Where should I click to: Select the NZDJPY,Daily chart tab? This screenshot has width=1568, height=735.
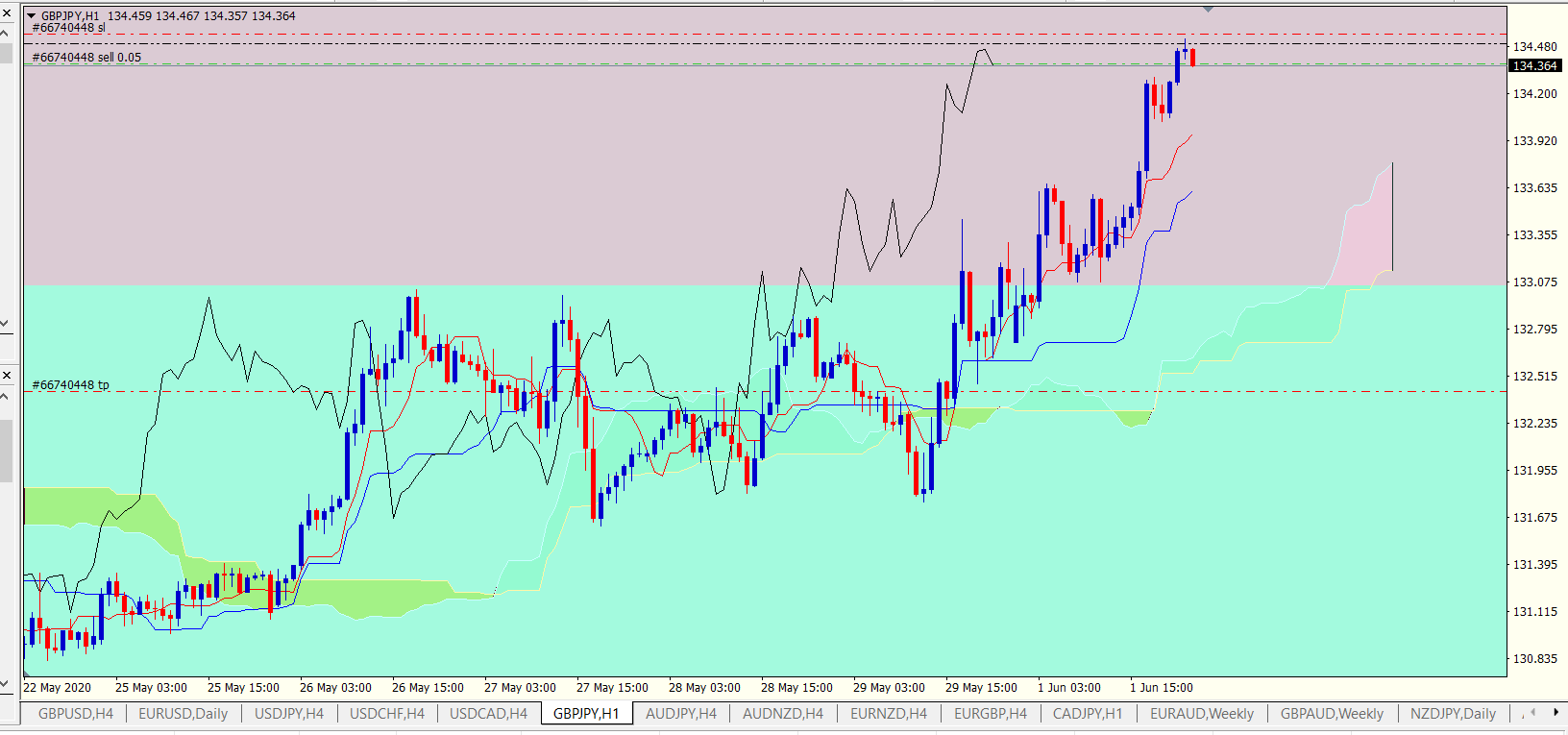point(1453,714)
